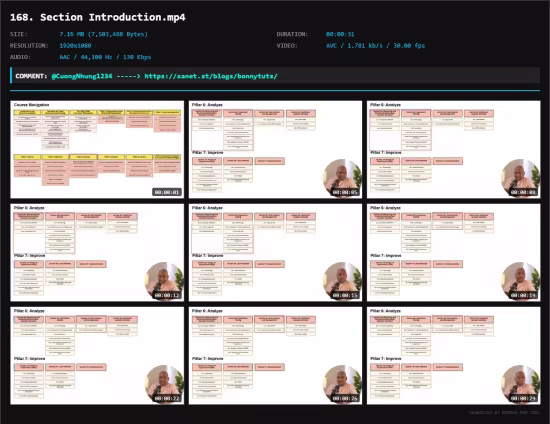Click presenter webcam circle in 00:00:22 frame
This screenshot has width=550, height=424.
[164, 384]
